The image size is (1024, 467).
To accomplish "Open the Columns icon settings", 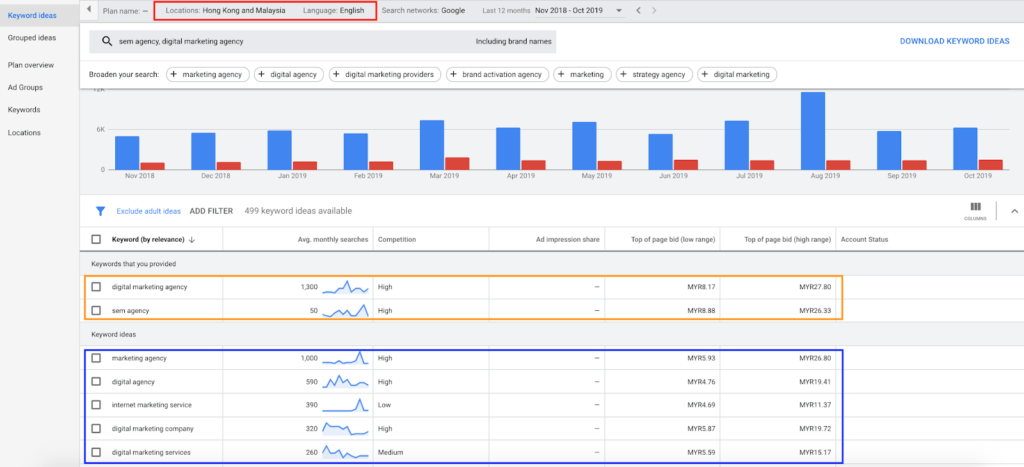I will [x=976, y=210].
